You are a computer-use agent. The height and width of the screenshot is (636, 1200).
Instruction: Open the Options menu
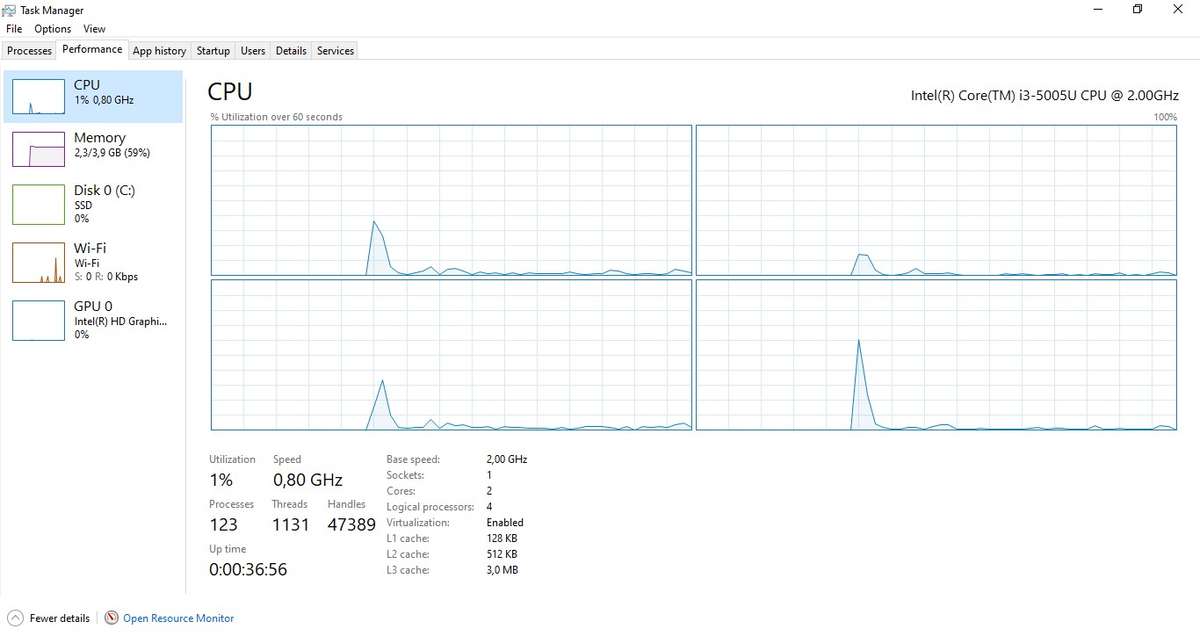pyautogui.click(x=53, y=29)
